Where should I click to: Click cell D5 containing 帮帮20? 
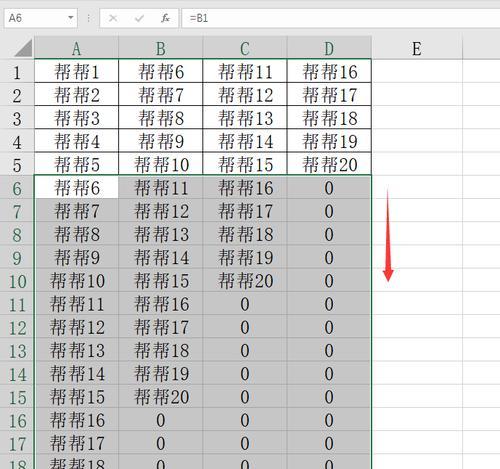coord(329,164)
